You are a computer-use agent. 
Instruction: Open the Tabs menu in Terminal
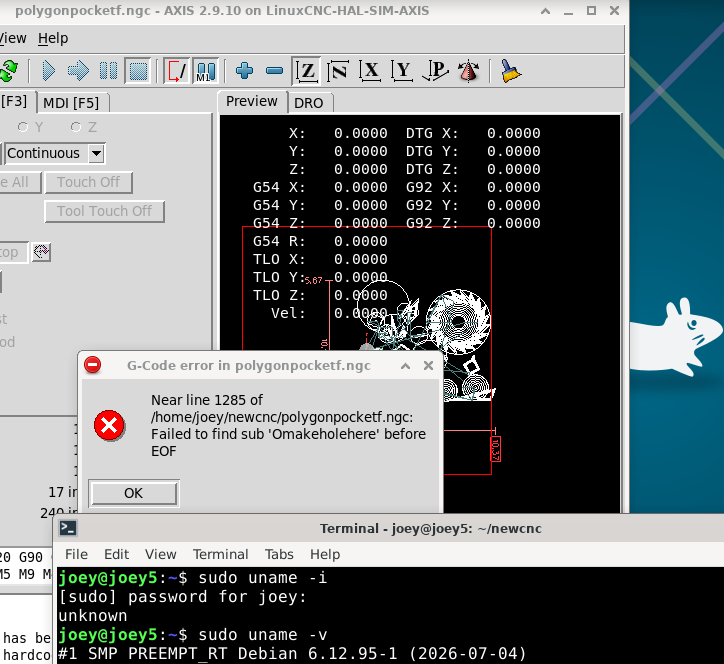(279, 554)
